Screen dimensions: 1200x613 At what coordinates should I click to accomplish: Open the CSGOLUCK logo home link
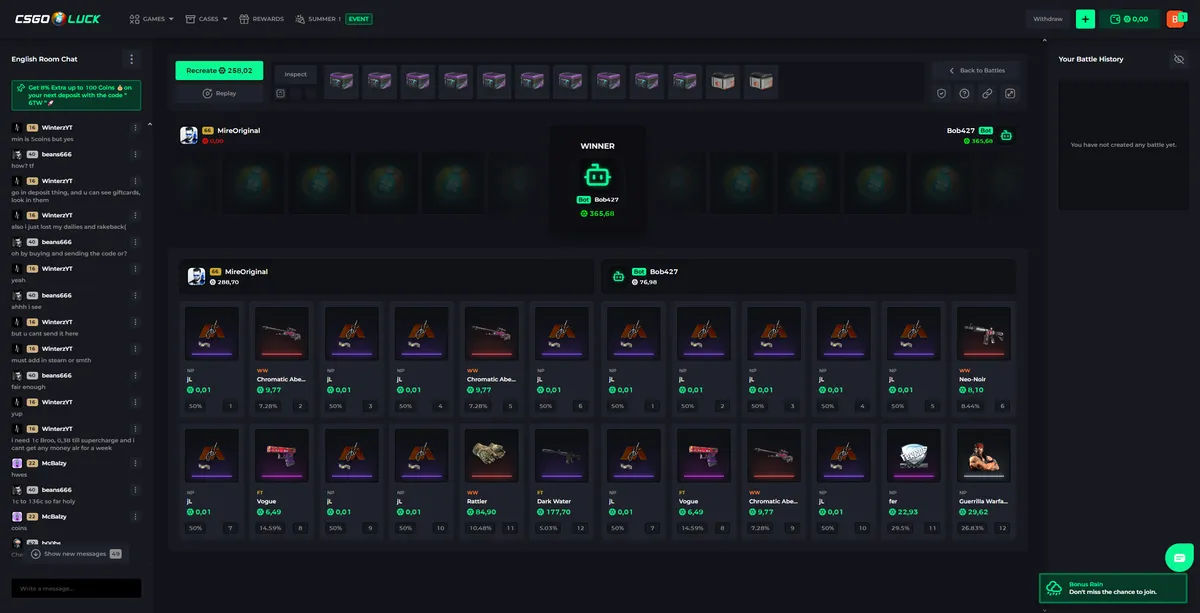(58, 18)
